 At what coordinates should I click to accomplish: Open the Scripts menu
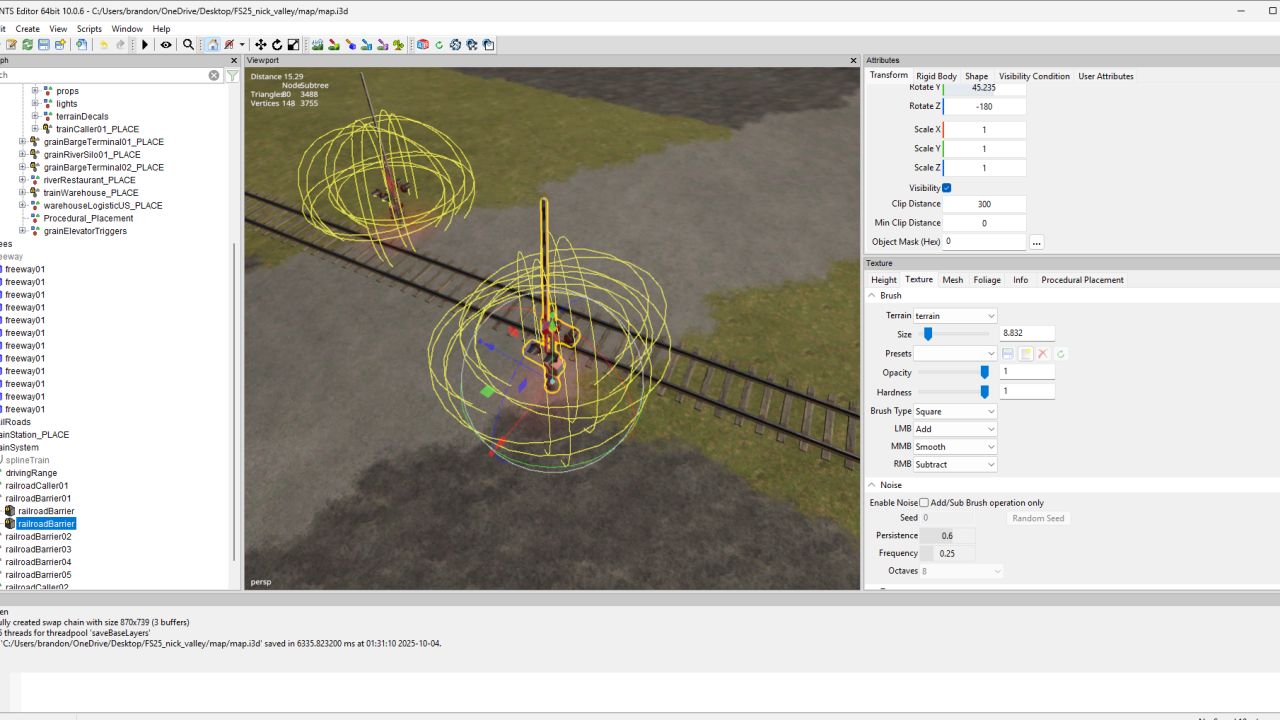[x=89, y=29]
